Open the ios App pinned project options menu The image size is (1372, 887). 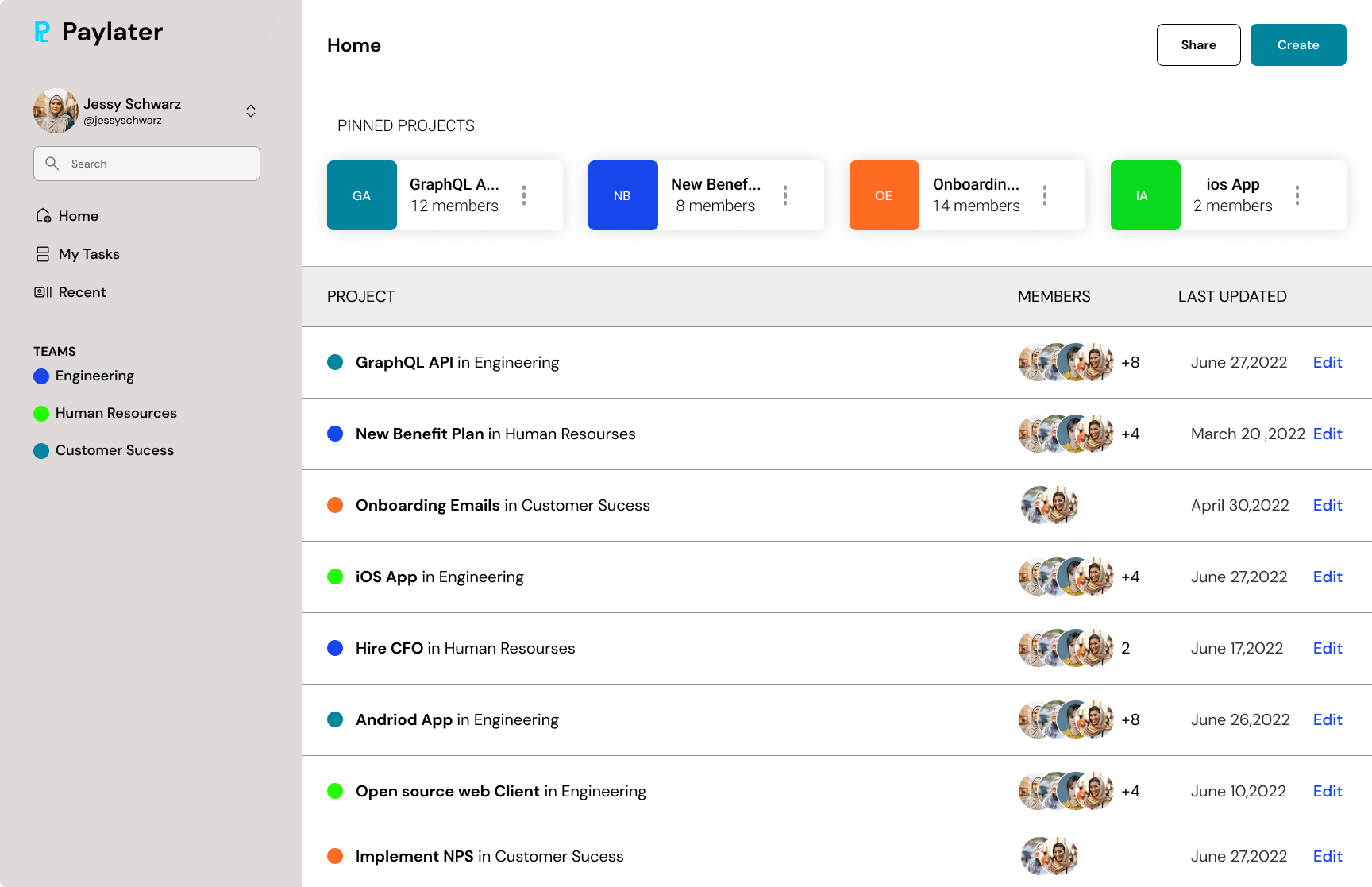pos(1297,195)
